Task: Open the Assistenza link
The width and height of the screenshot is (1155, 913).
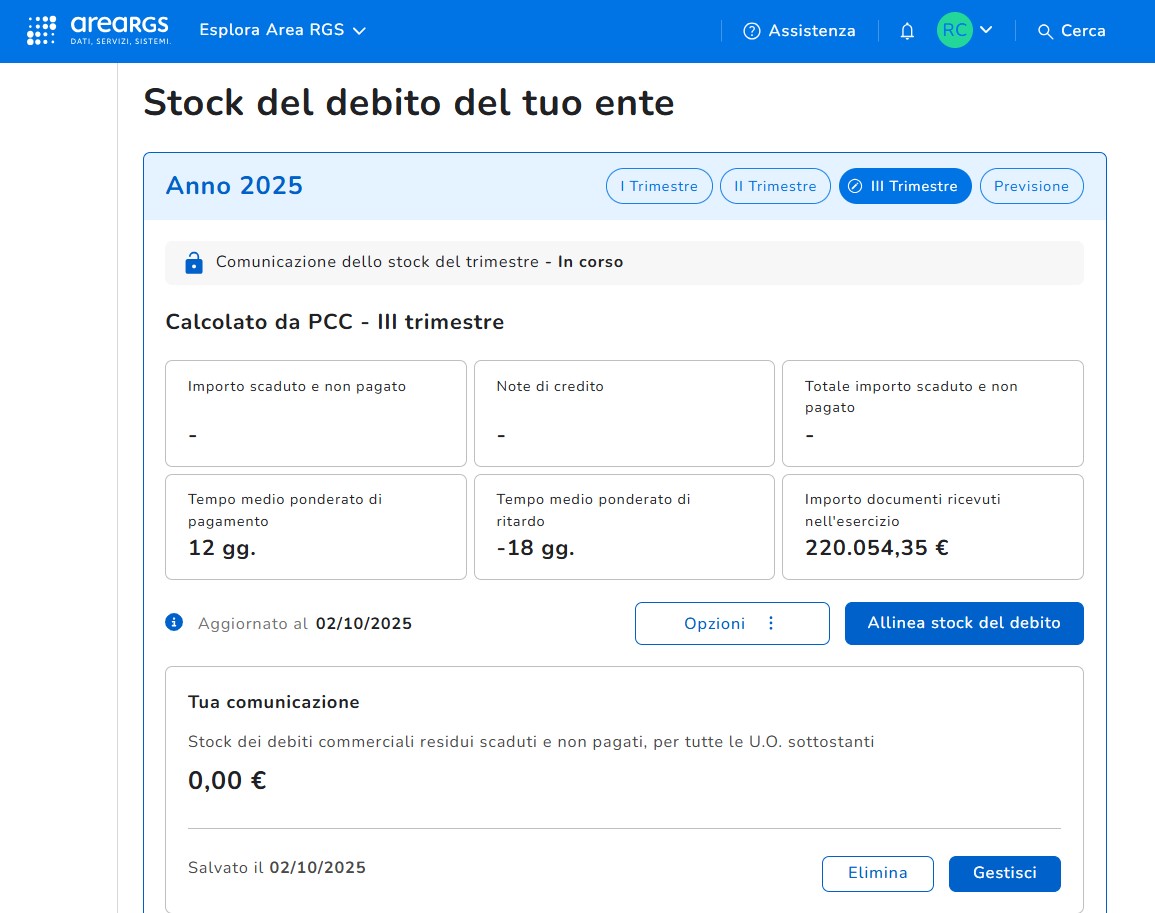Action: [x=811, y=31]
